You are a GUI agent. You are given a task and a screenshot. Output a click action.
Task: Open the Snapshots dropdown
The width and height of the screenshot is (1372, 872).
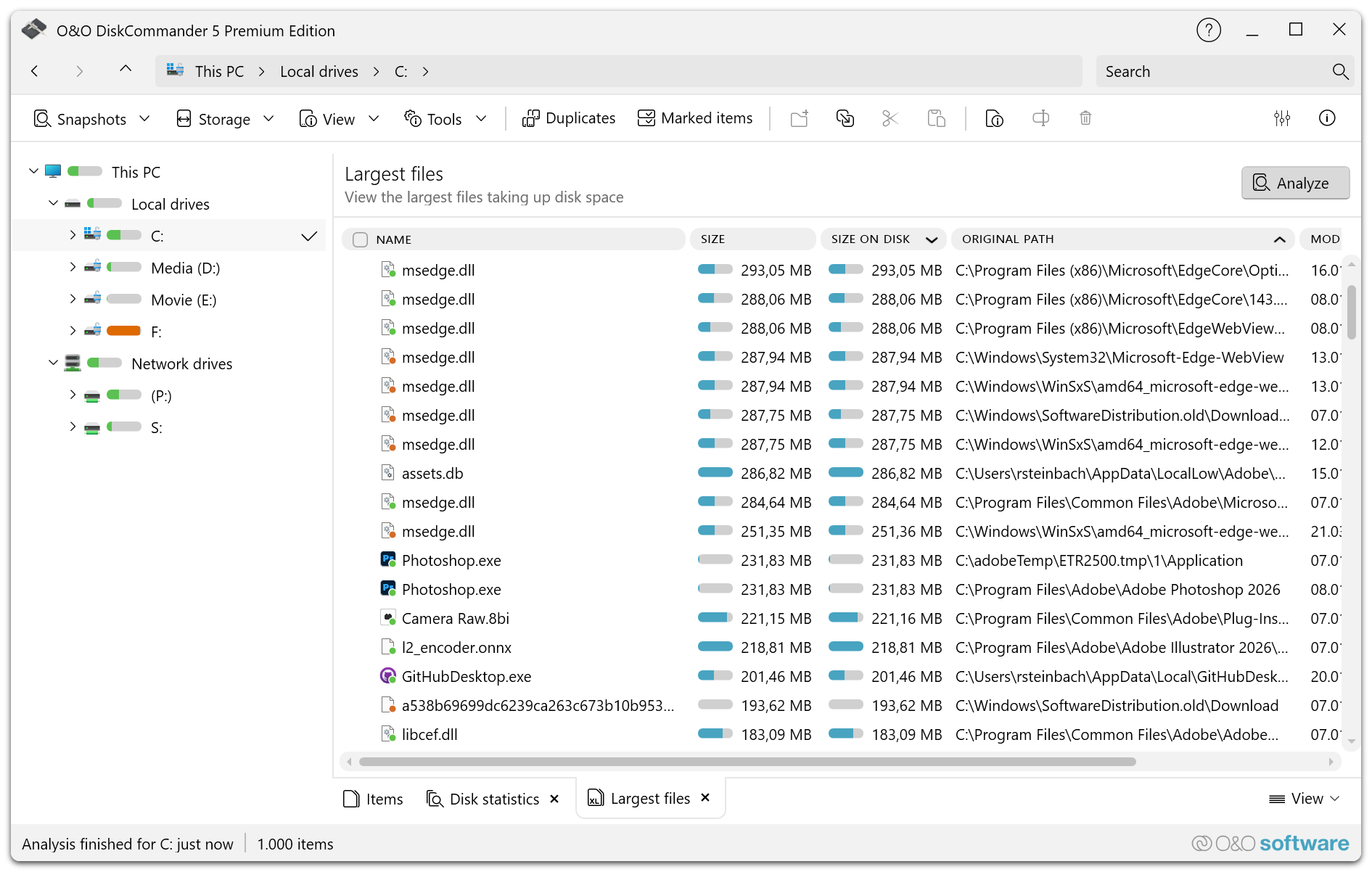pos(92,119)
